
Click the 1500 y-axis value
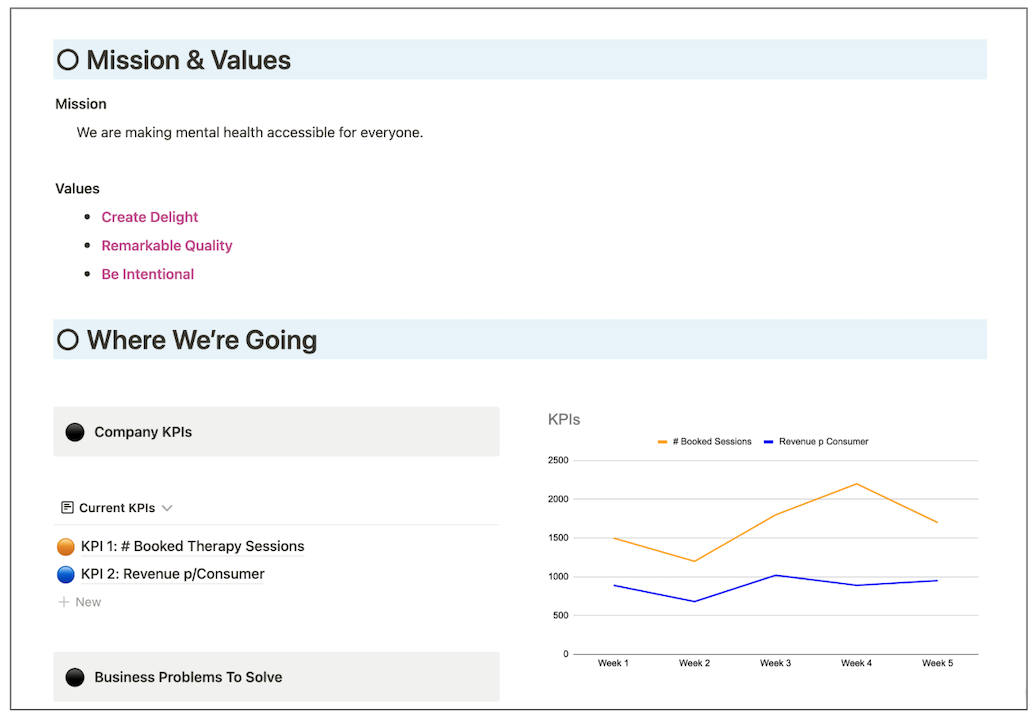pyautogui.click(x=558, y=538)
